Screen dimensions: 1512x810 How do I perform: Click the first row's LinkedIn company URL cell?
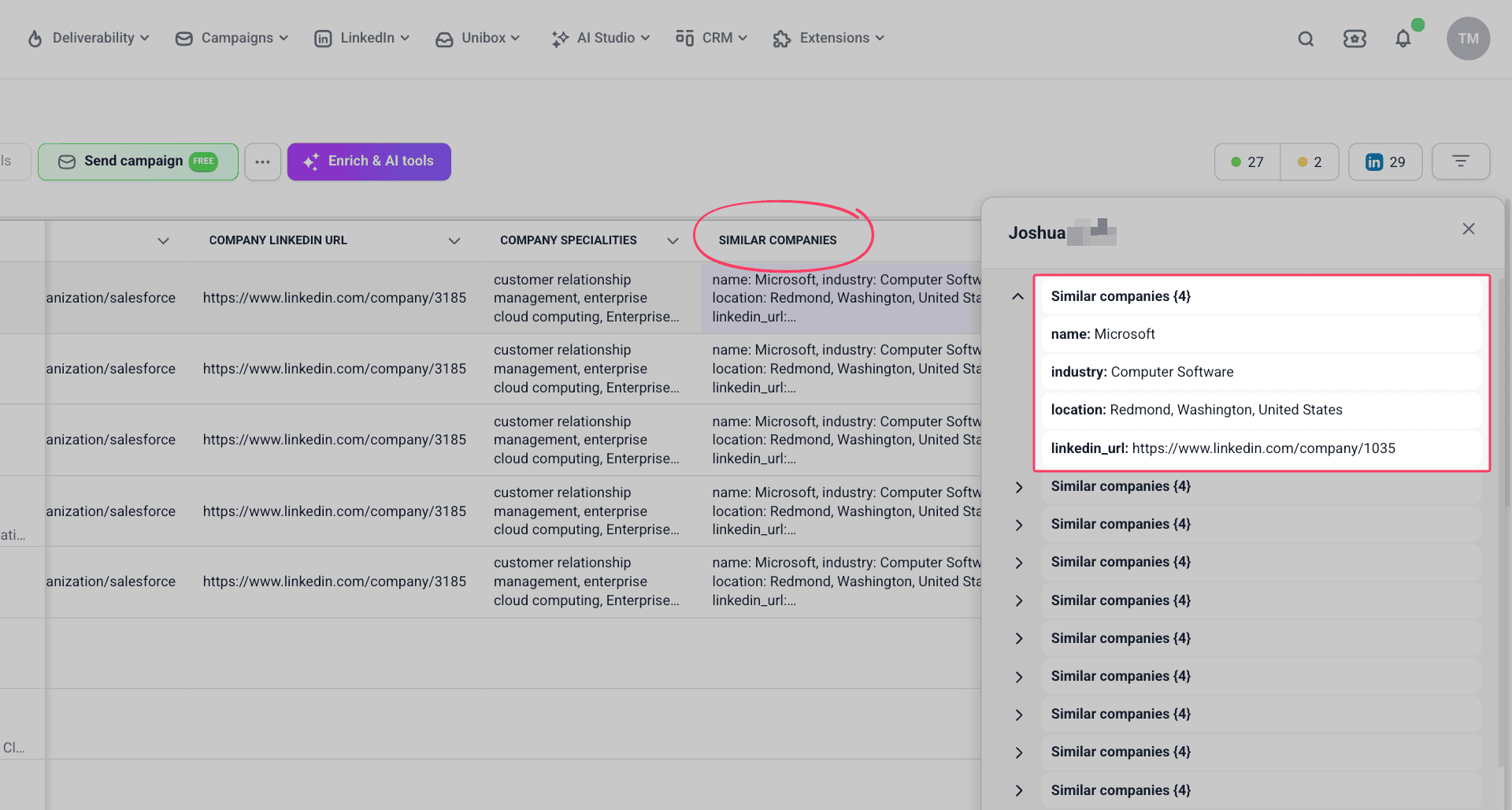click(x=334, y=298)
